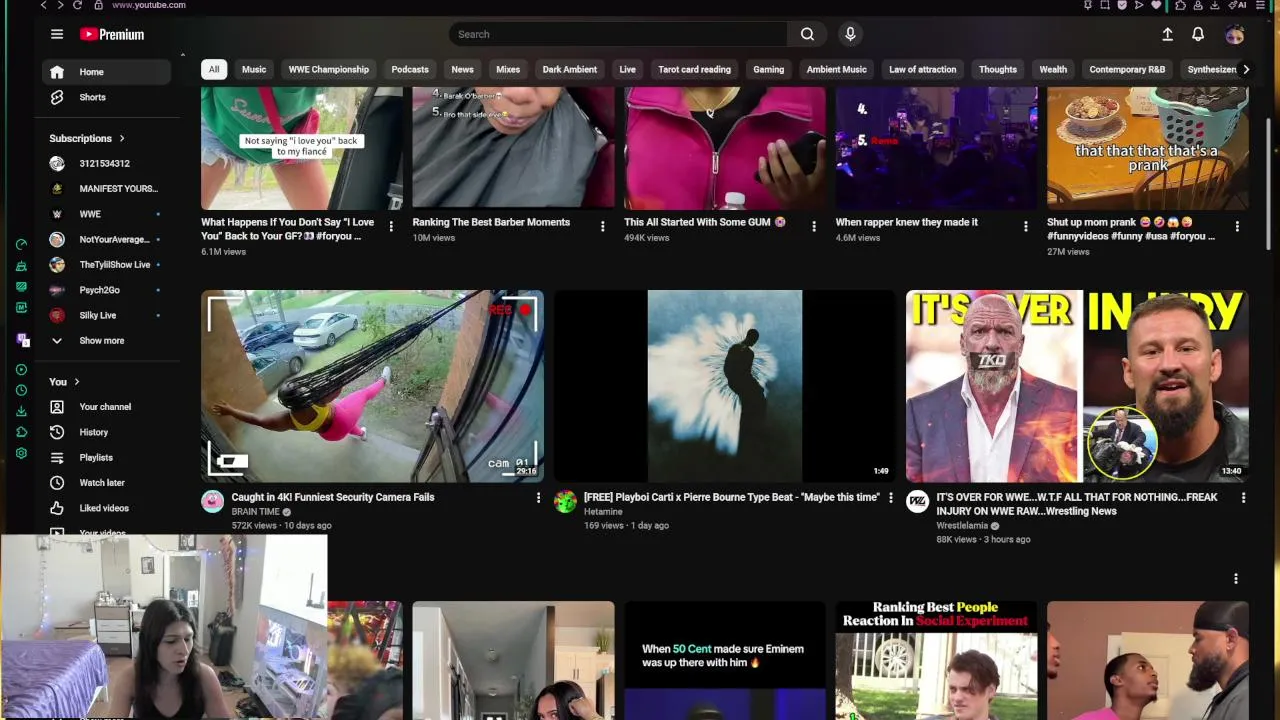Open the Wrestlelamia channel avatar
1280x720 pixels.
[x=917, y=501]
